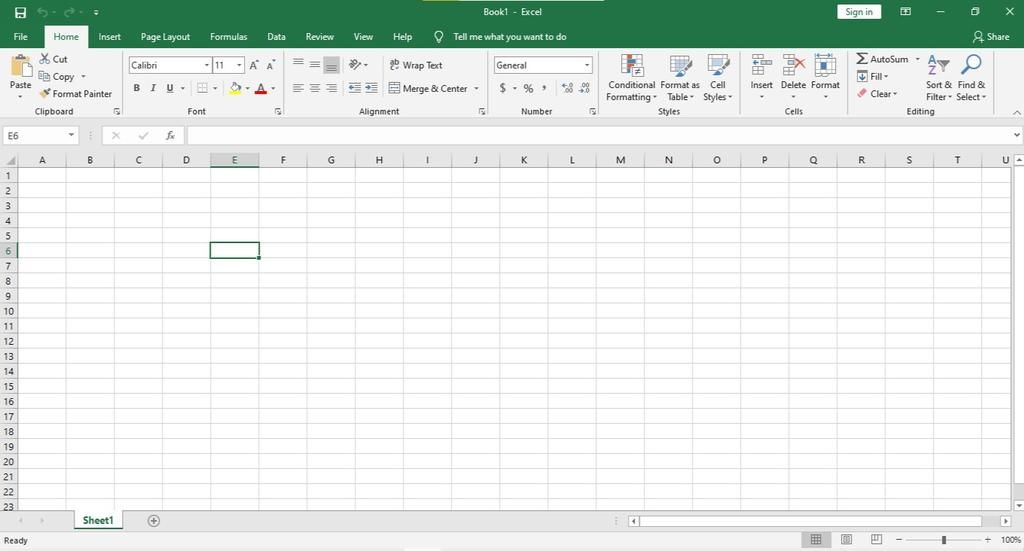Click the Undo arrow icon
Viewport: 1024px width, 551px height.
pos(43,12)
